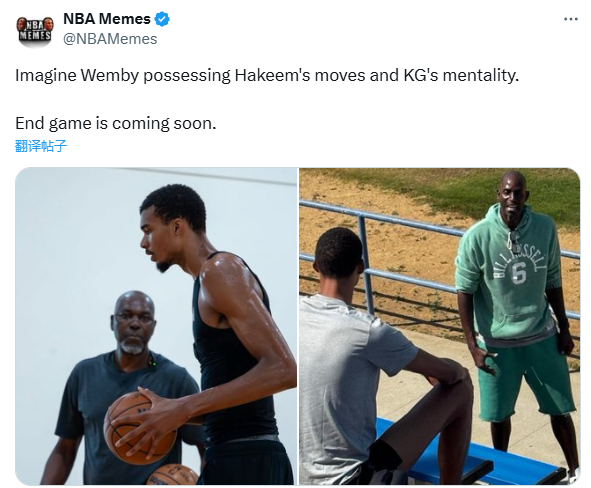
Task: Open the three-dot more options menu
Action: pyautogui.click(x=571, y=19)
